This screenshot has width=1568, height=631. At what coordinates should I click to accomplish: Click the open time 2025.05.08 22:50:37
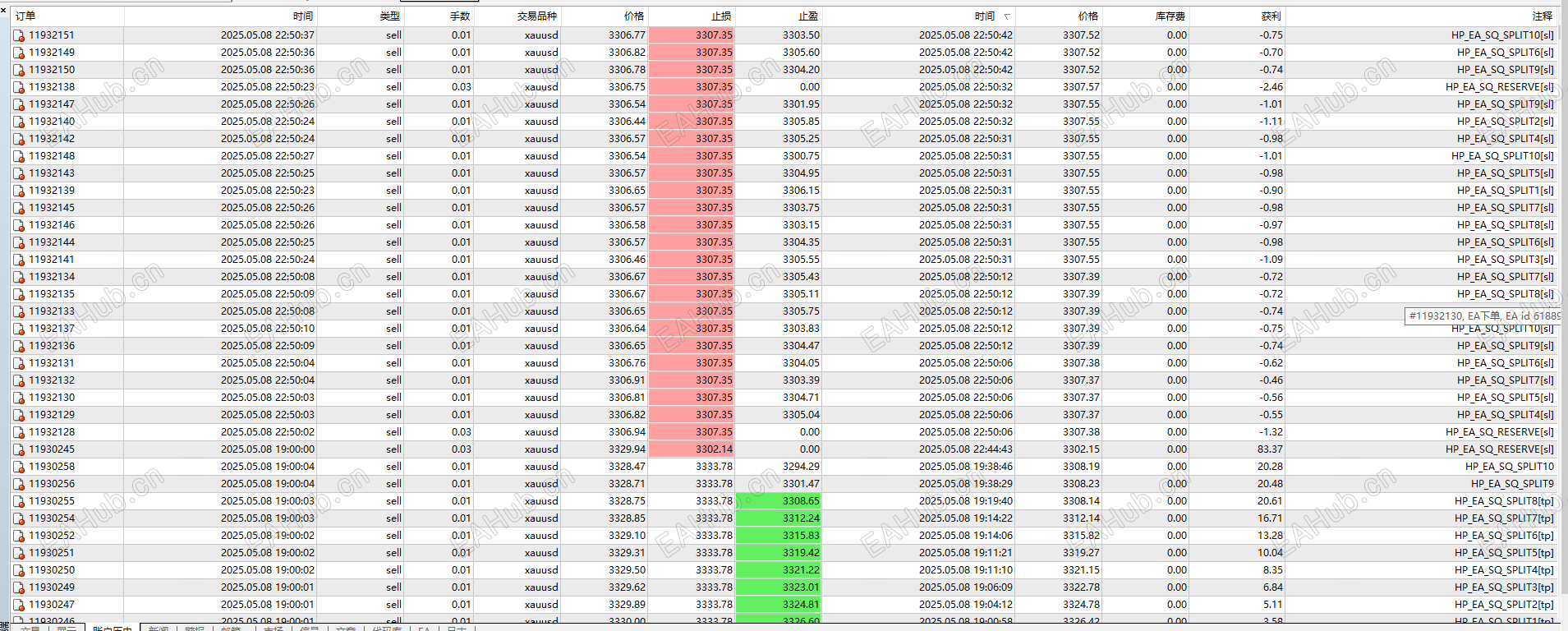pos(268,35)
